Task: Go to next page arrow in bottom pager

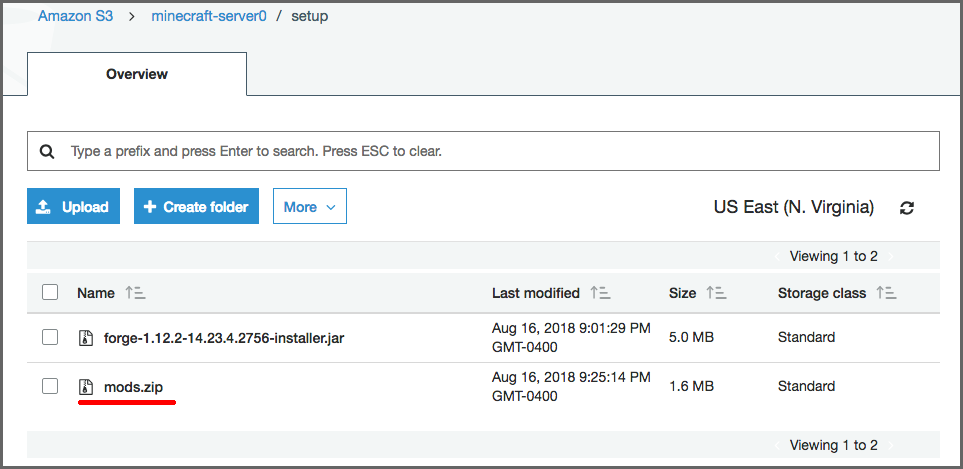Action: pyautogui.click(x=891, y=445)
